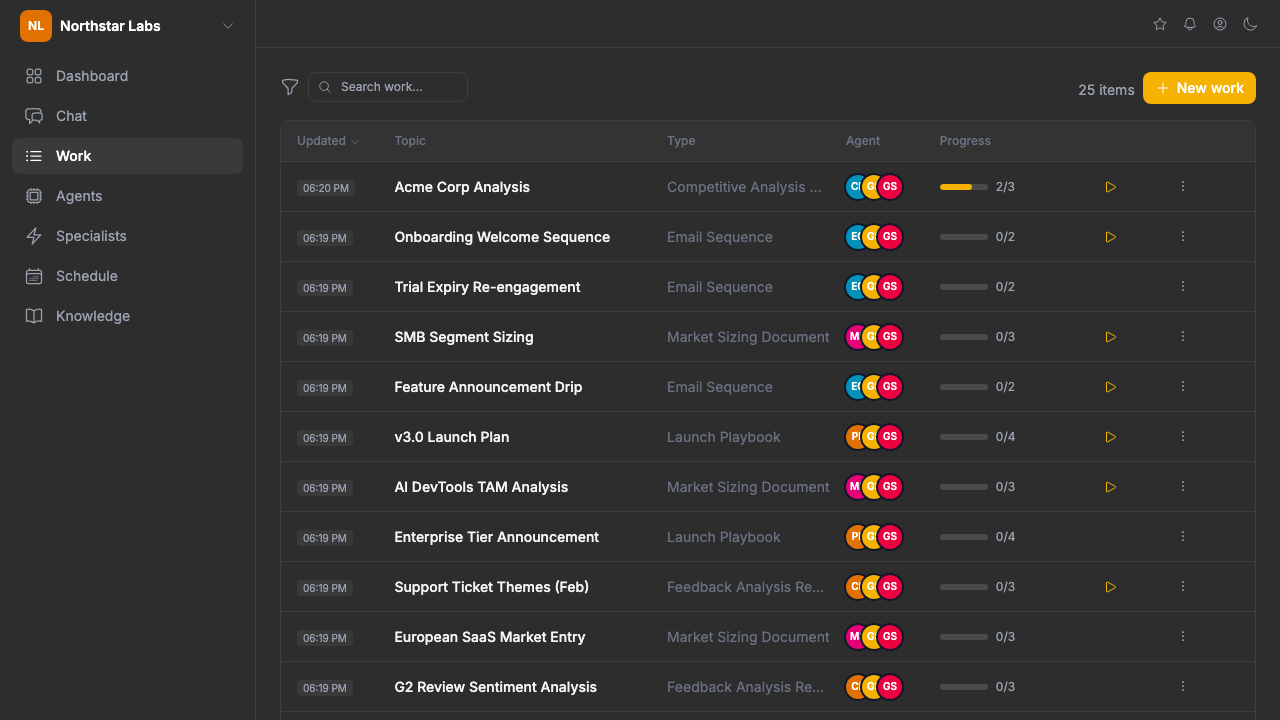Screen dimensions: 1280x720
Task: Open Schedule in the sidebar
Action: [x=127, y=276]
